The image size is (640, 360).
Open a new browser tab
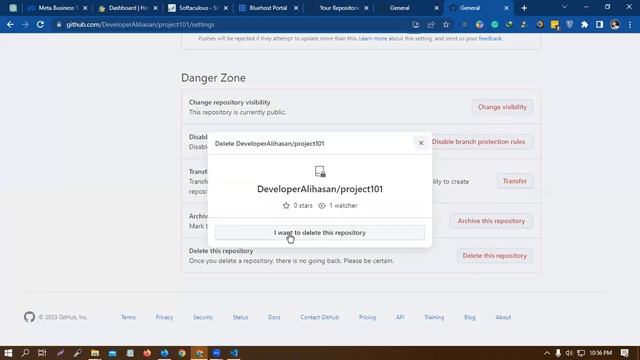coord(524,8)
